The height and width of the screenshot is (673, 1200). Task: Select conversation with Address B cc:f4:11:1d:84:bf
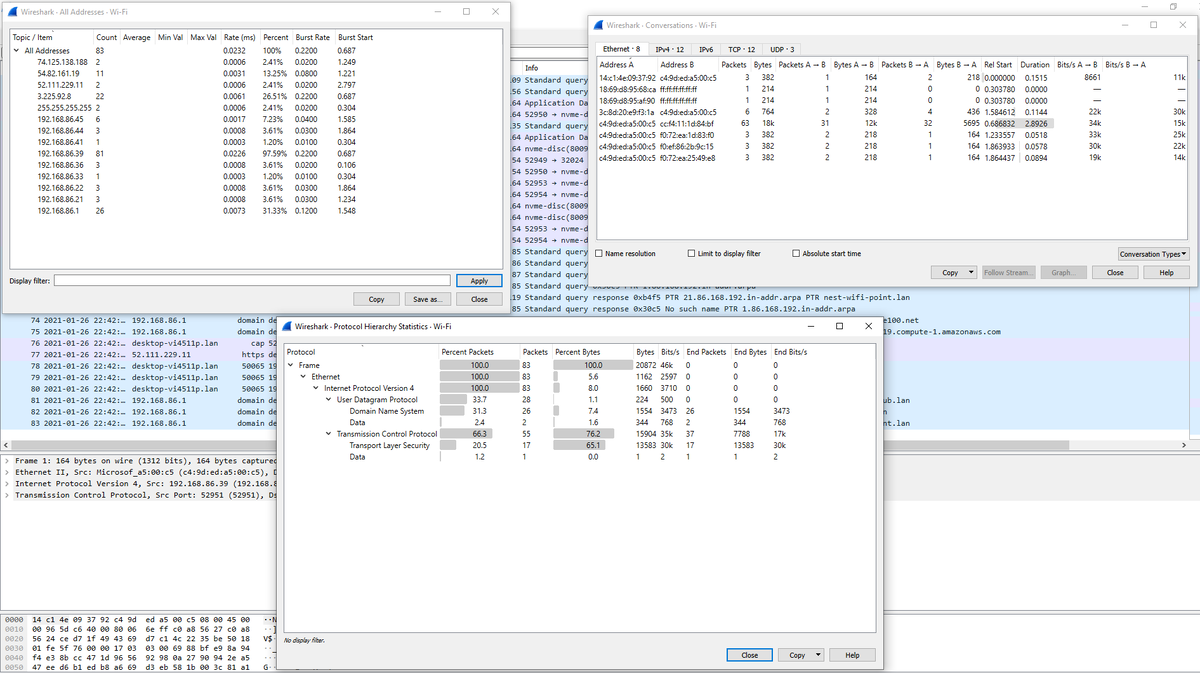coord(892,123)
